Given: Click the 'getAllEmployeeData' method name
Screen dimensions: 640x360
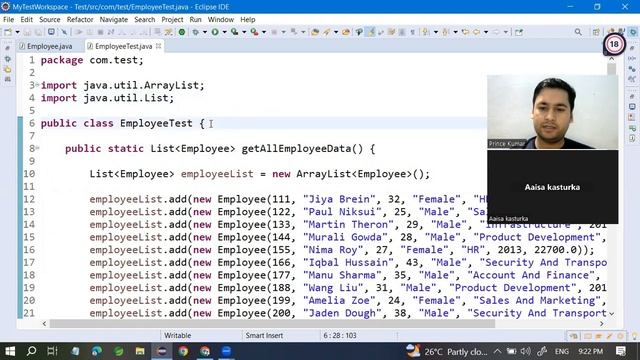Looking at the screenshot, I should pyautogui.click(x=296, y=149).
